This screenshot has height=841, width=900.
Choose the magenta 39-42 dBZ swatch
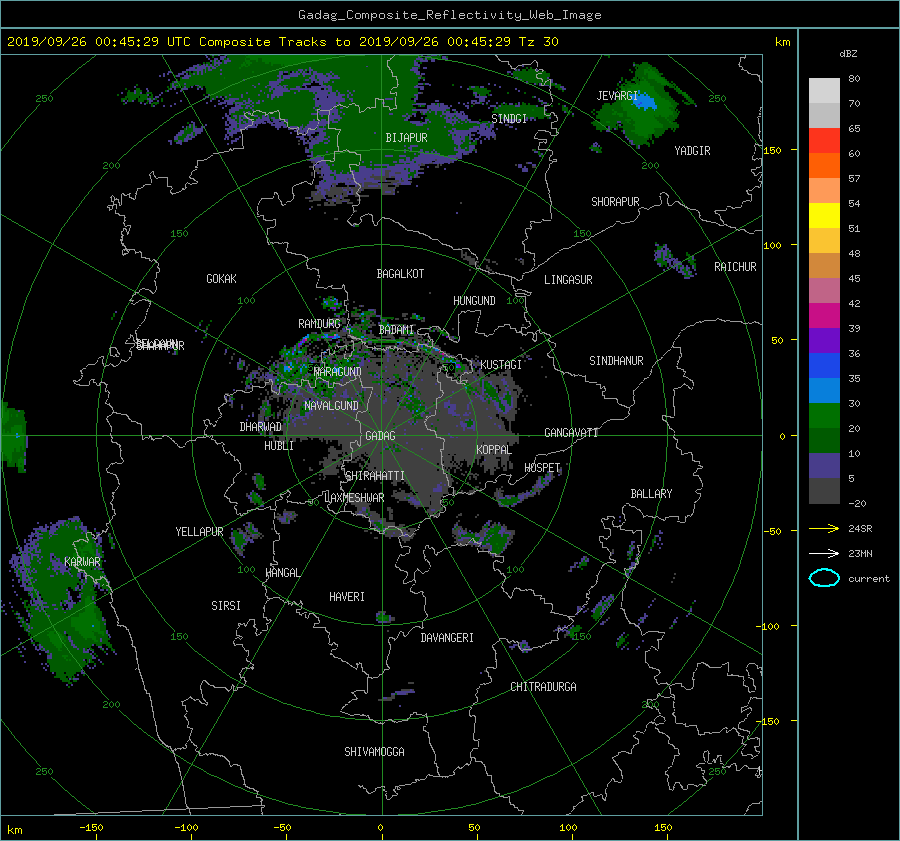tap(824, 316)
